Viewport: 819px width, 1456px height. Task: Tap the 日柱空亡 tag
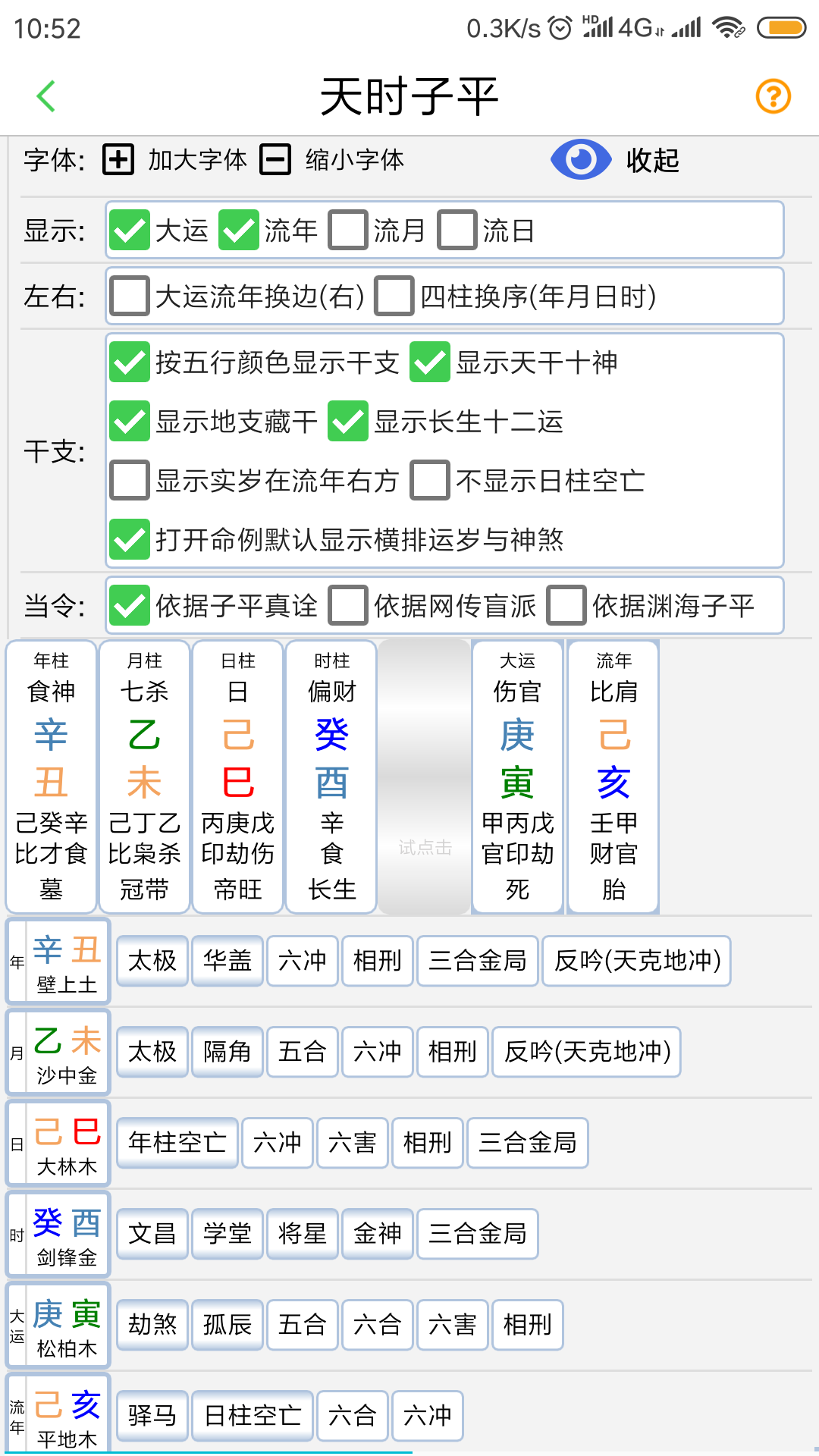253,1416
